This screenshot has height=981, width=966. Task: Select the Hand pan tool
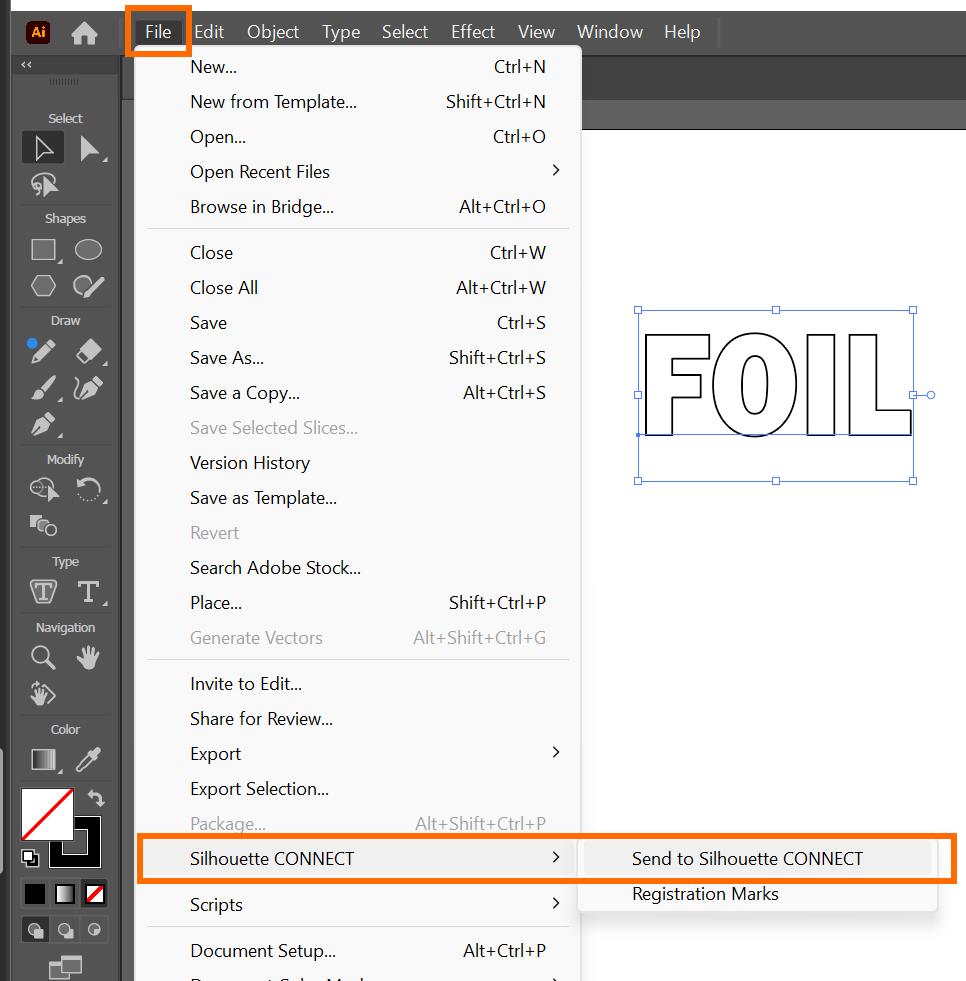[x=89, y=657]
